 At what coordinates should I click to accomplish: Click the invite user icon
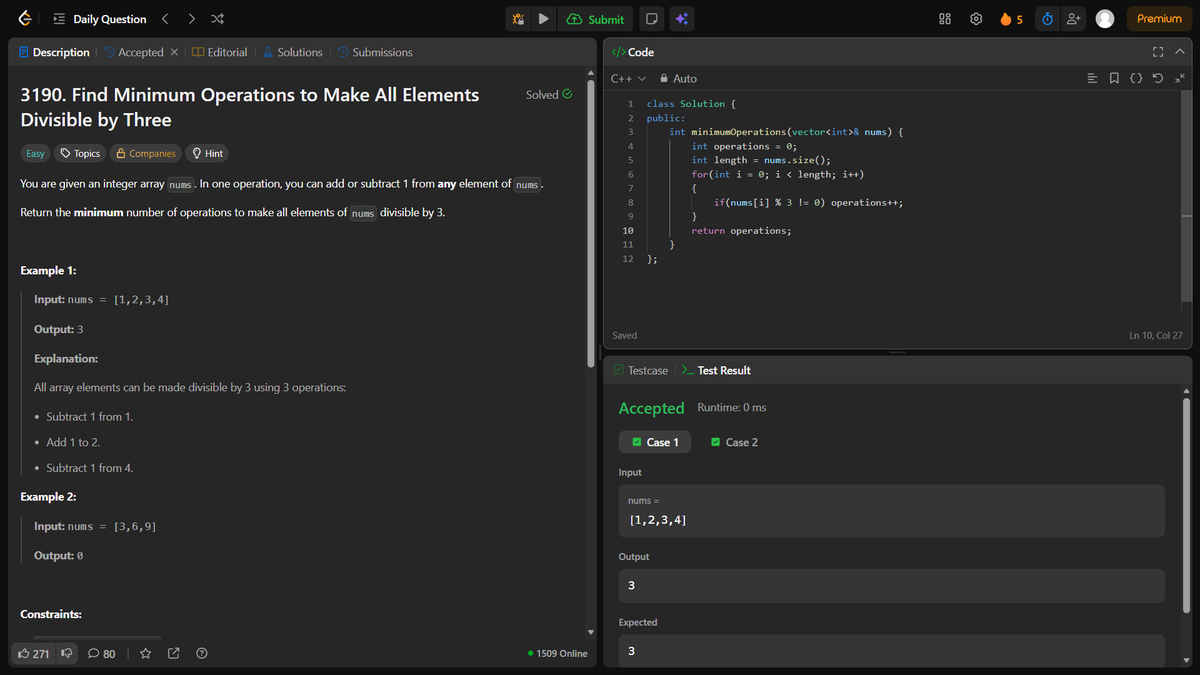[x=1073, y=19]
